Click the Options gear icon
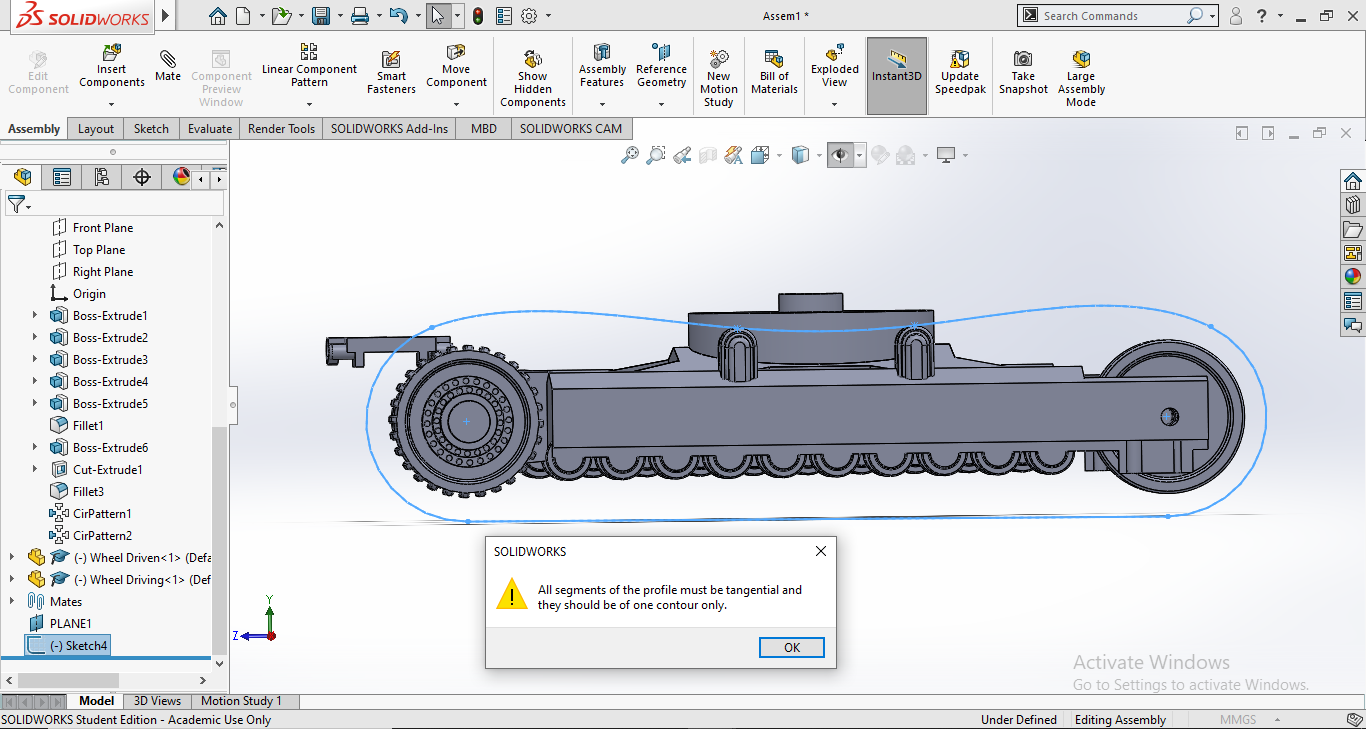Screen dimensions: 1366x729 click(529, 16)
